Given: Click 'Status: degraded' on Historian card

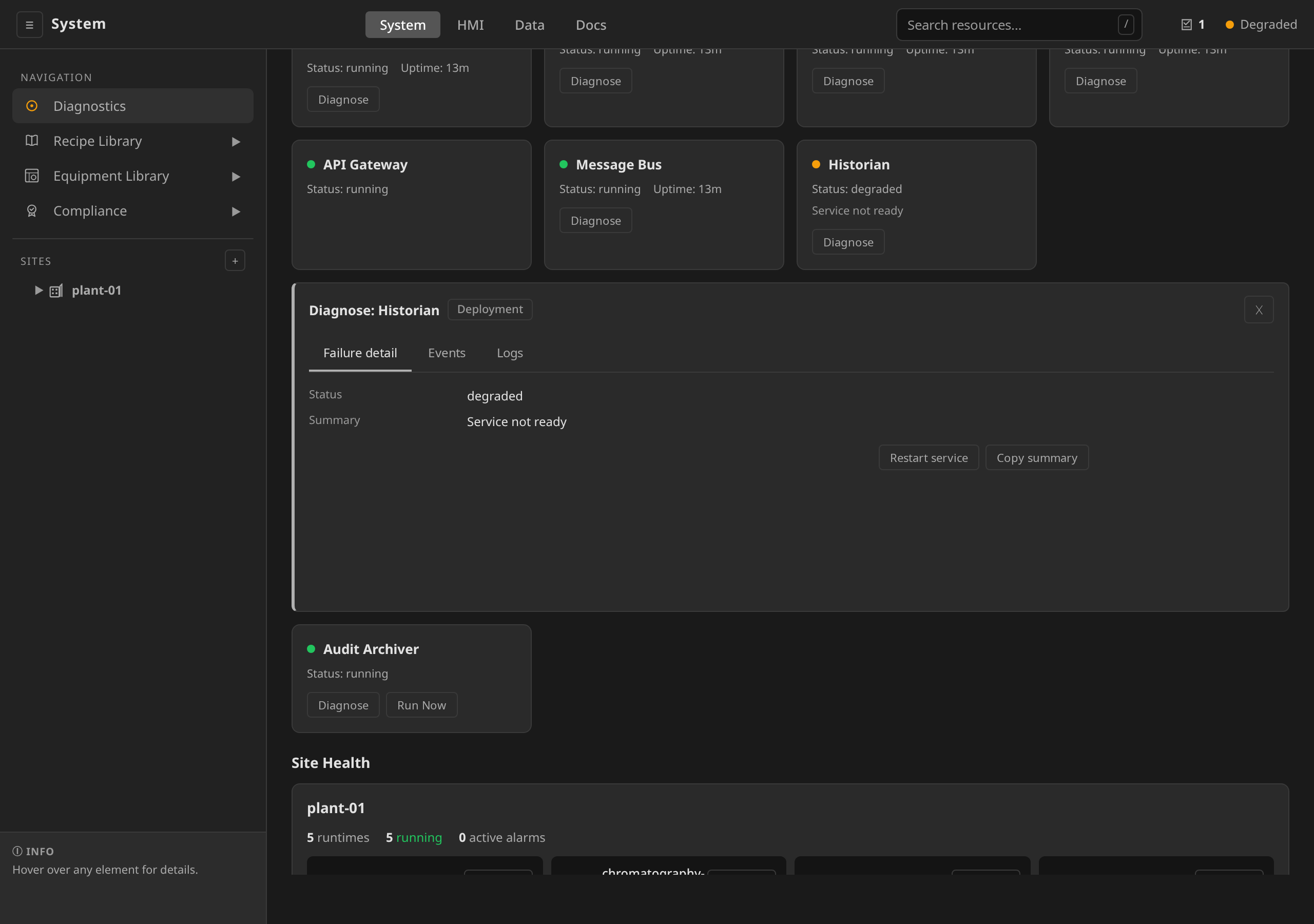Looking at the screenshot, I should tap(857, 189).
